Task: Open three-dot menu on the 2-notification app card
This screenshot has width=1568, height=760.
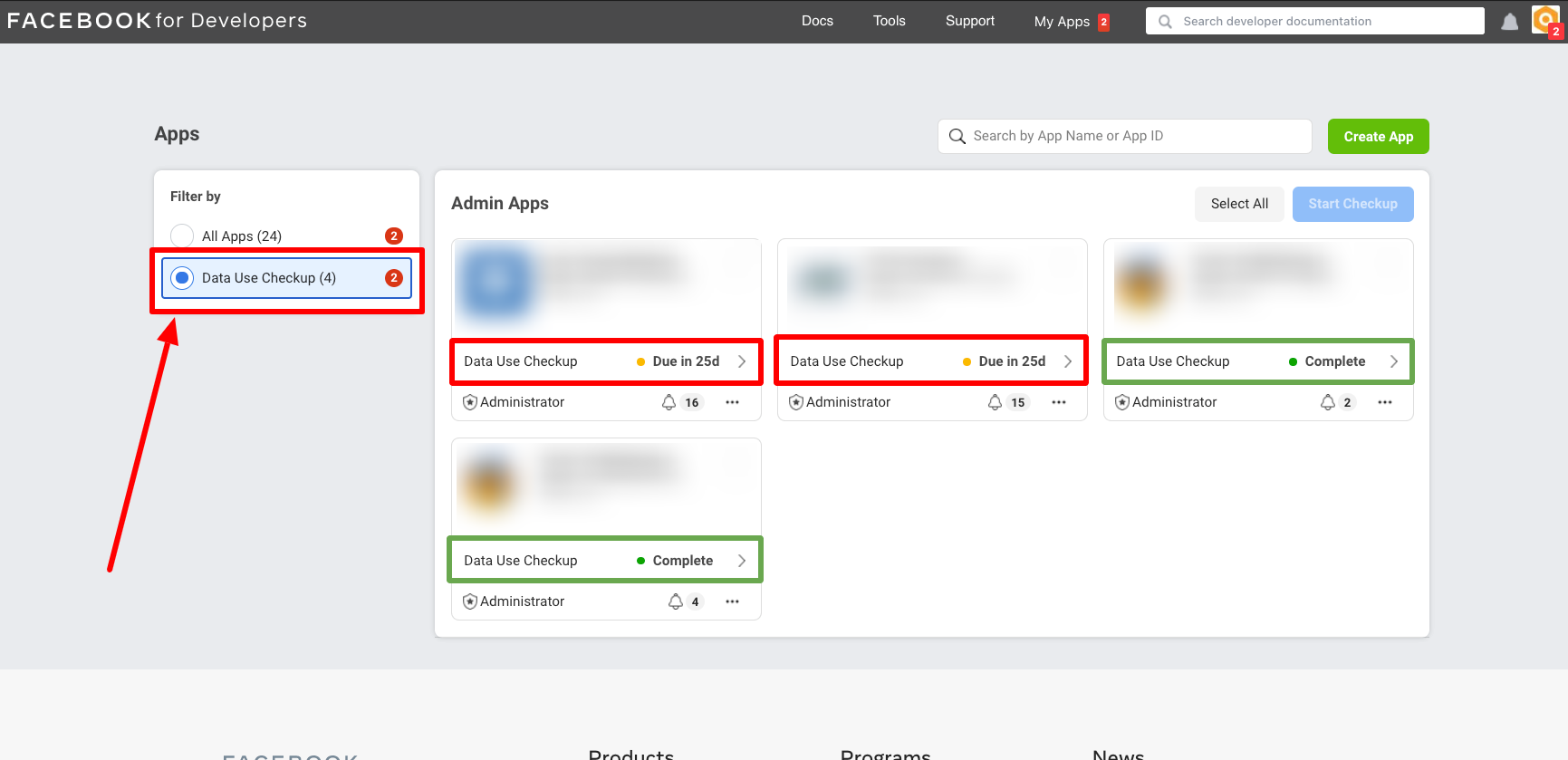Action: tap(1385, 402)
